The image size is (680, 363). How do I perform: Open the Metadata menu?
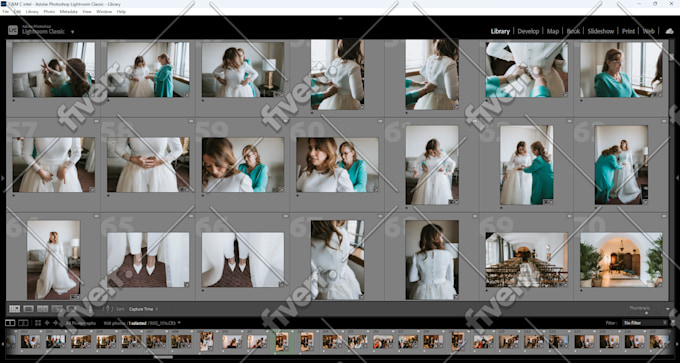click(69, 12)
